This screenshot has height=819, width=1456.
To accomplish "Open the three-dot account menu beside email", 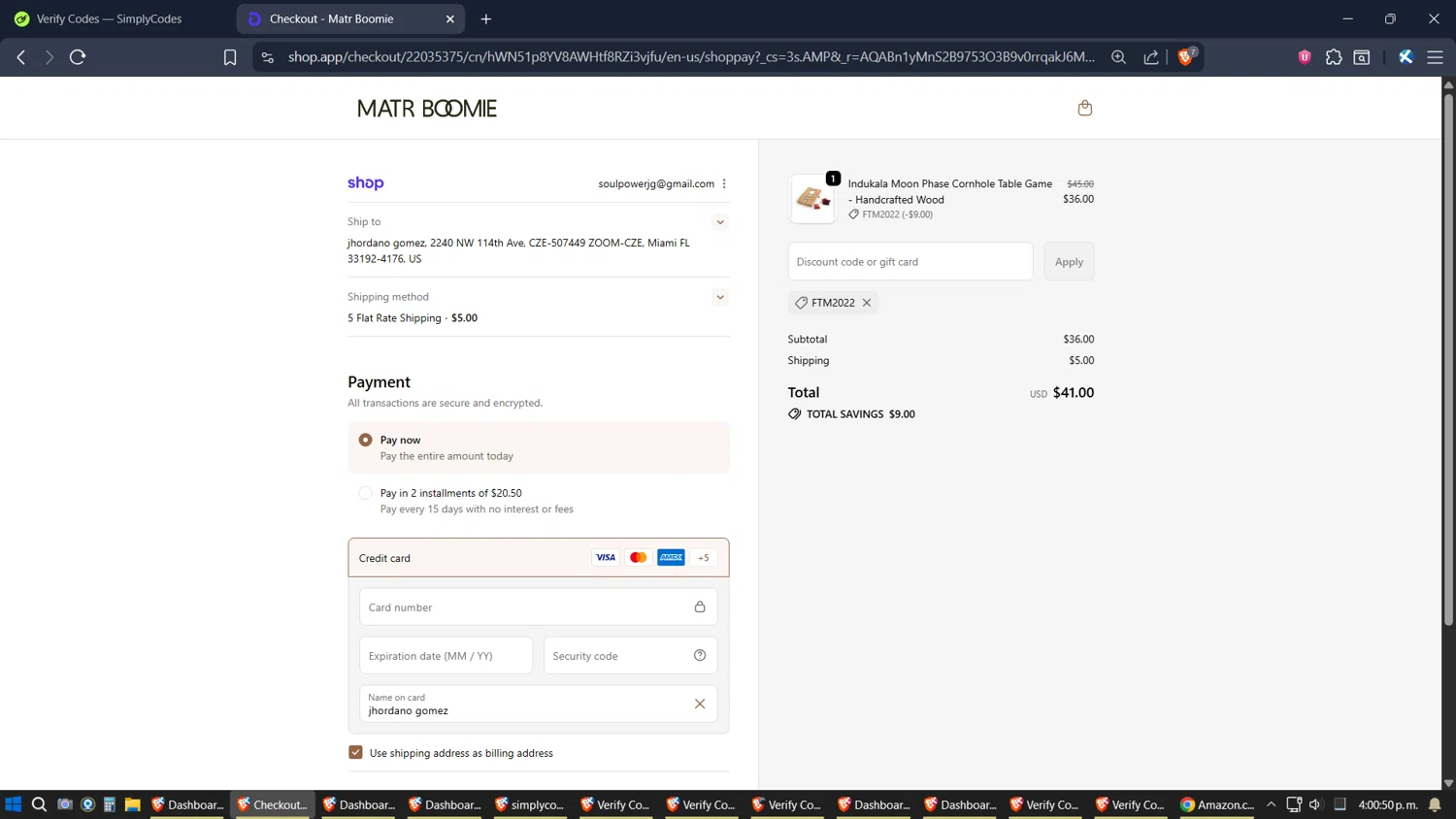I will click(724, 183).
